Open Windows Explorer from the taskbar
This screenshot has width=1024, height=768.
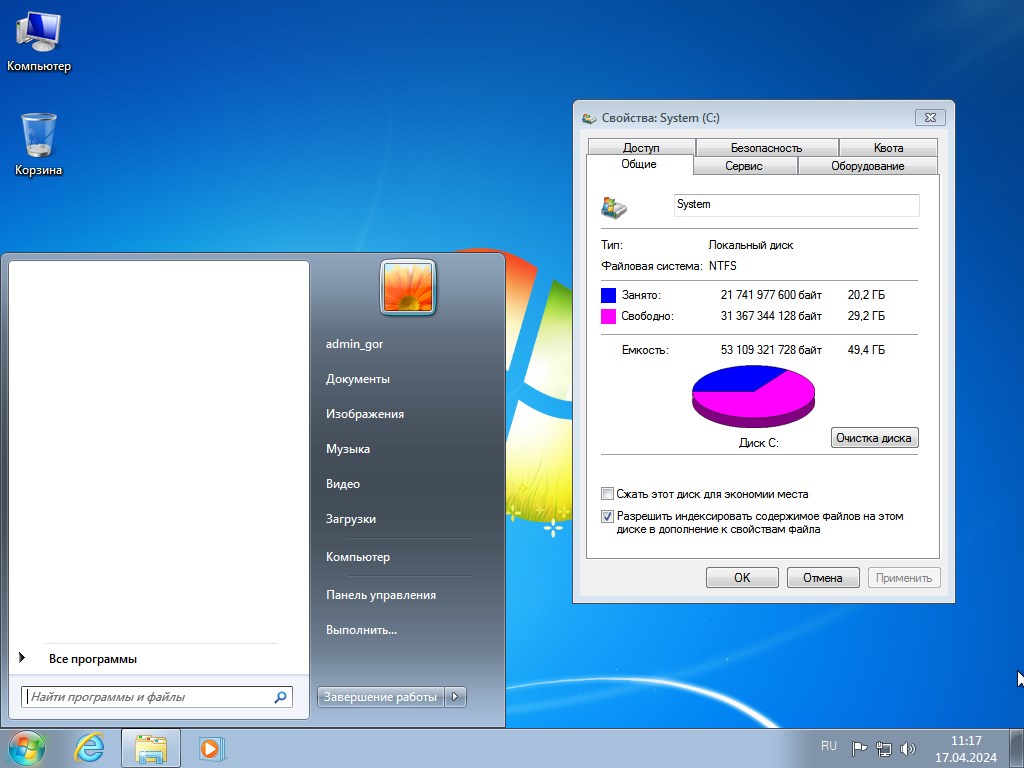tap(150, 748)
